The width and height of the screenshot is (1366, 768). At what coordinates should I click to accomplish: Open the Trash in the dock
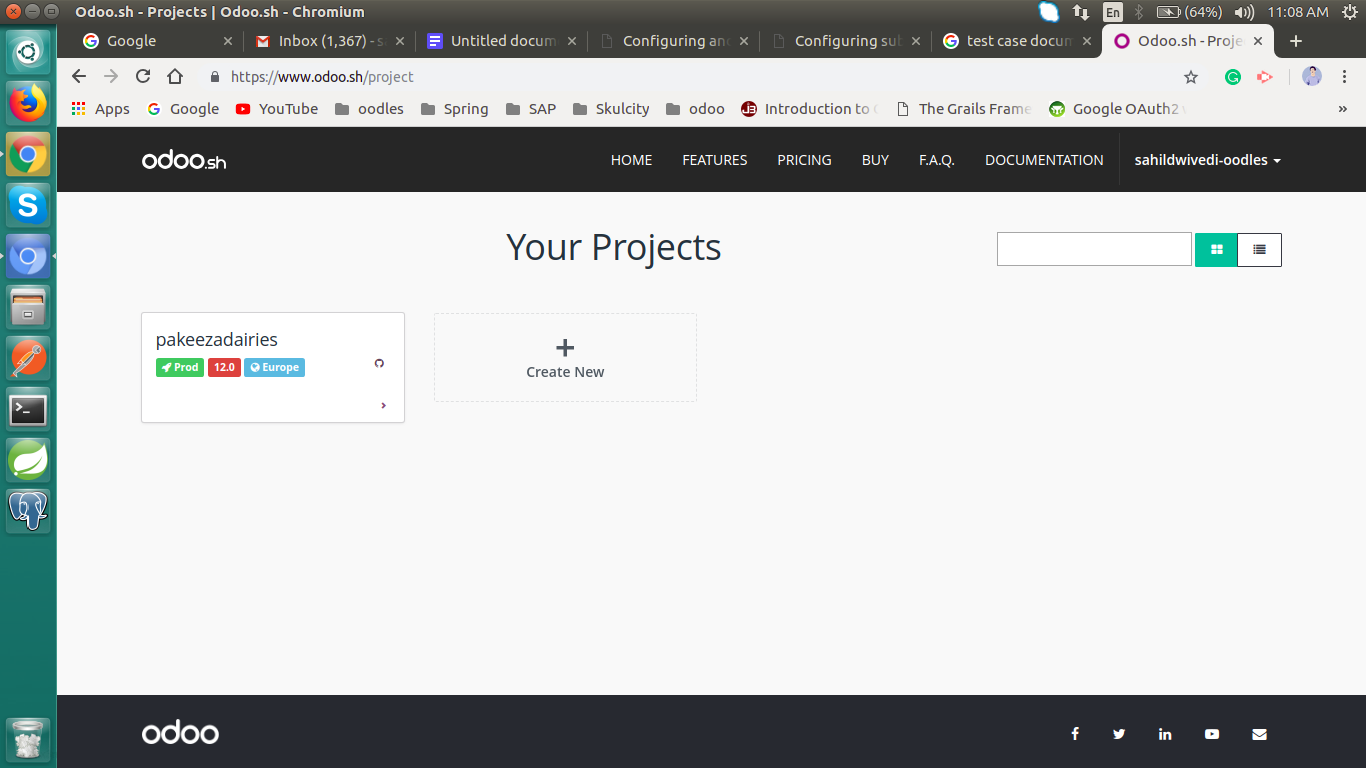tap(28, 740)
